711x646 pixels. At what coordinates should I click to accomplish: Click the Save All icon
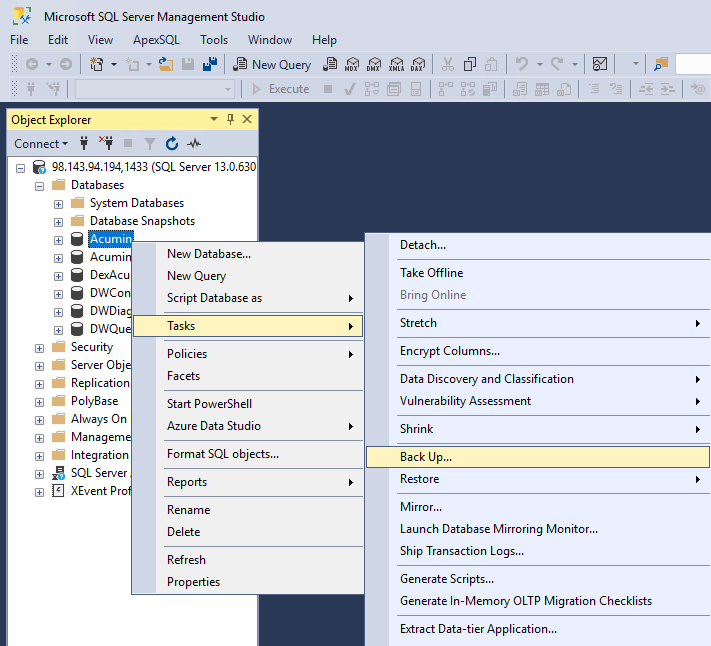(210, 65)
